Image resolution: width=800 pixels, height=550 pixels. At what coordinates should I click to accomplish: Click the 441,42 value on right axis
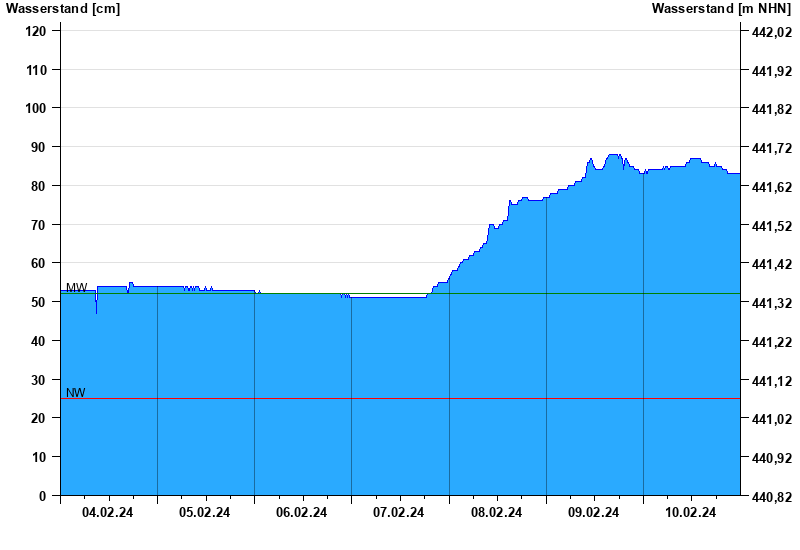click(x=772, y=264)
